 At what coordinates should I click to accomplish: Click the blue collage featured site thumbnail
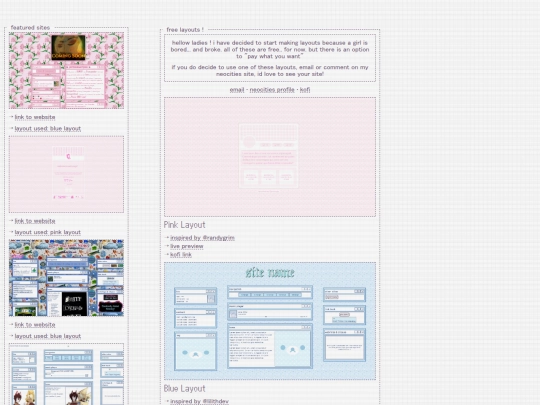66,278
